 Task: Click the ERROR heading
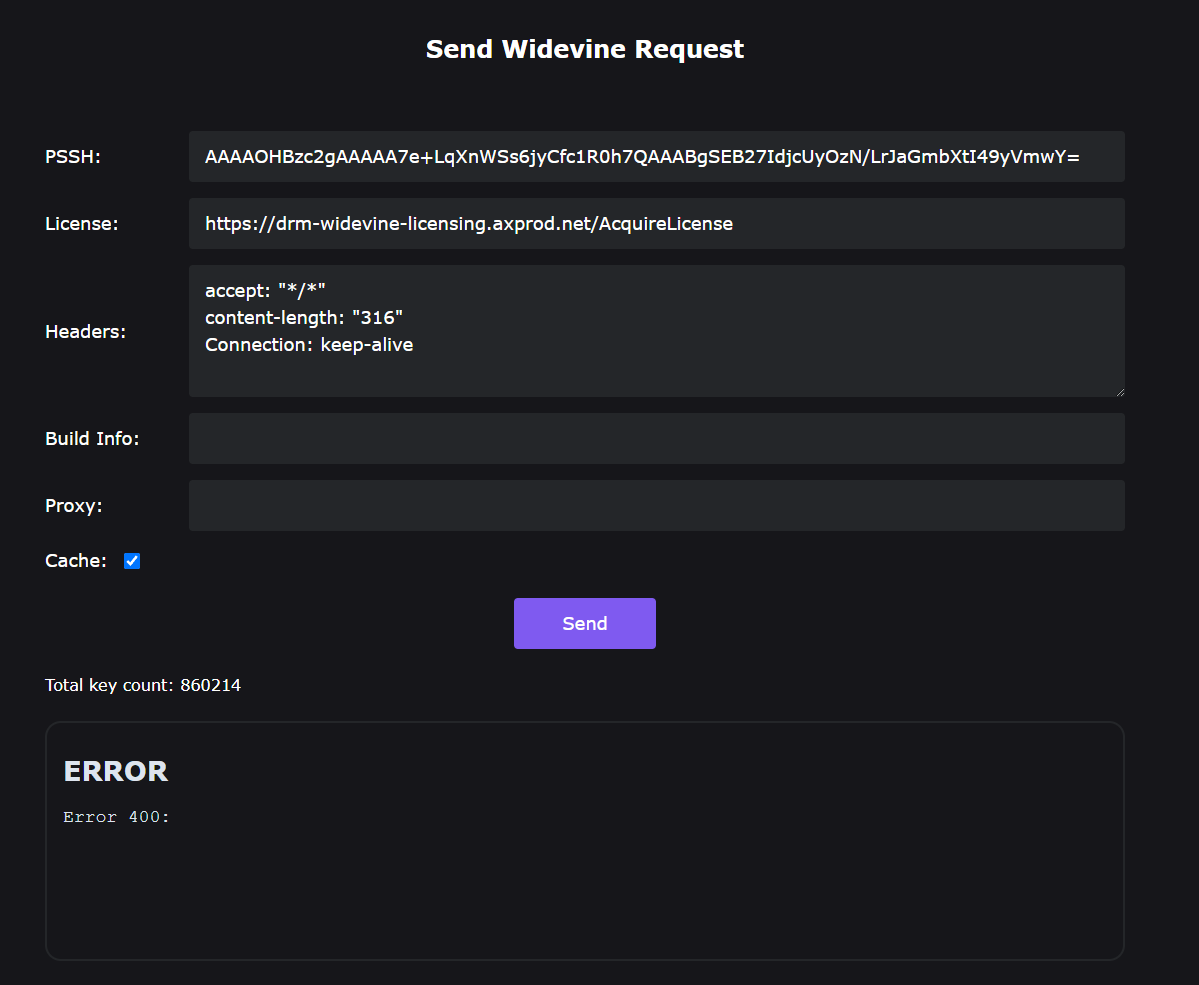coord(115,771)
